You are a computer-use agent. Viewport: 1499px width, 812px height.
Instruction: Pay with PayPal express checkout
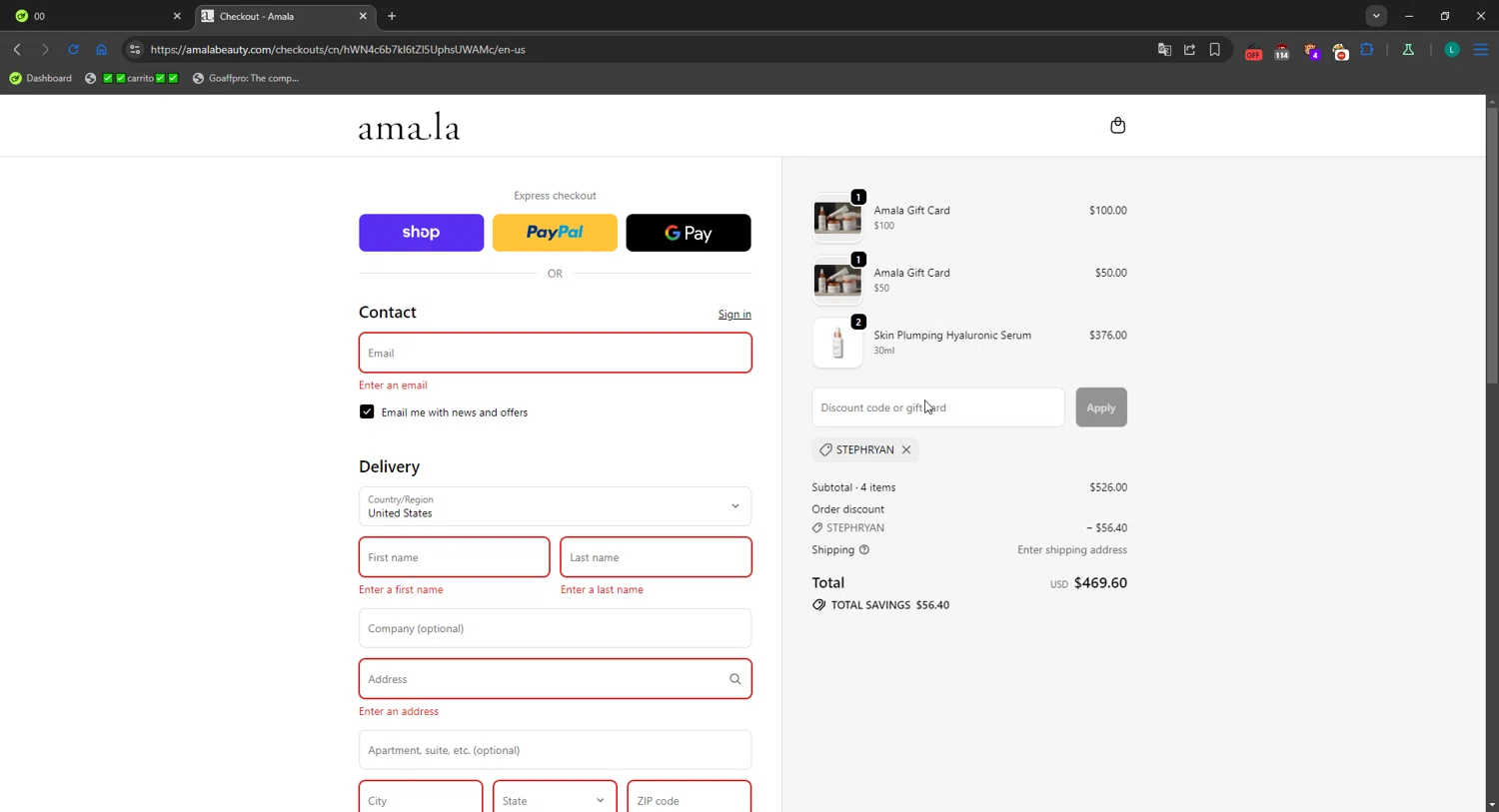point(555,233)
